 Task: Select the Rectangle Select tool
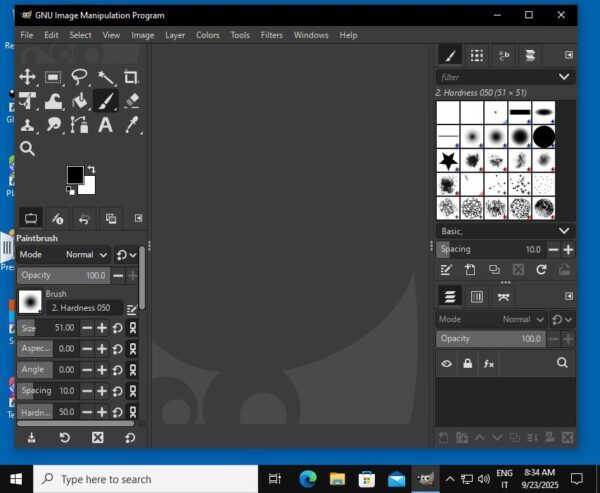pyautogui.click(x=53, y=77)
